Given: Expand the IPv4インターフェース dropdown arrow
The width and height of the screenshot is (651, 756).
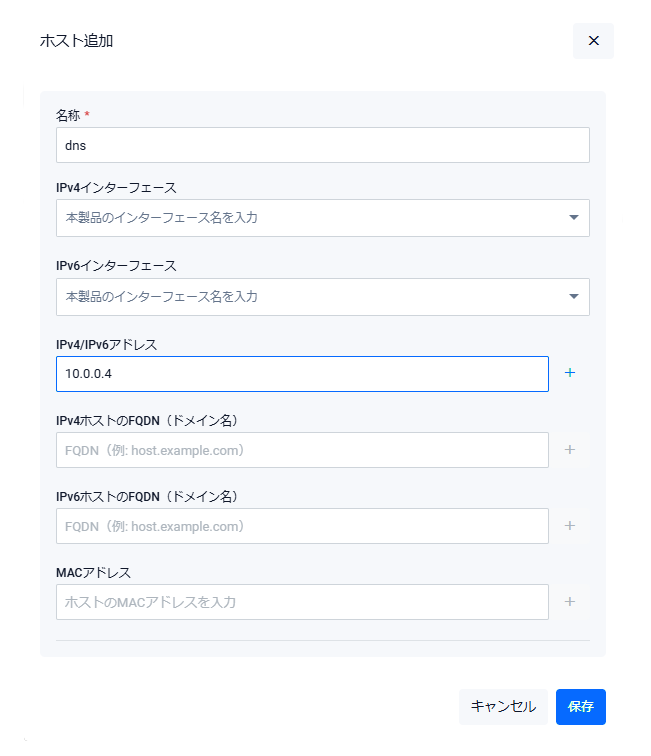Looking at the screenshot, I should click(x=574, y=217).
